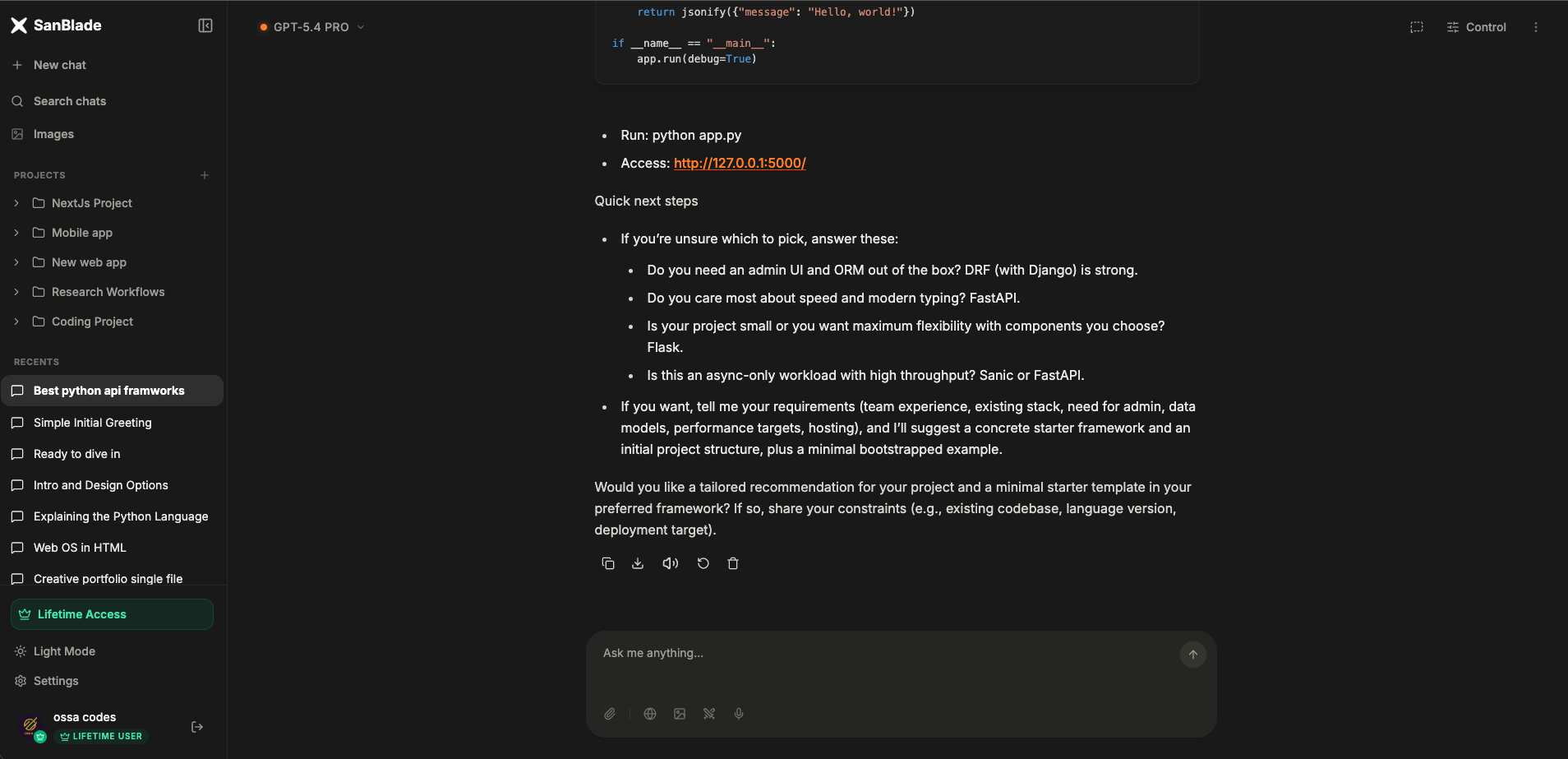Screen dimensions: 1568x759
Task: Collapse the sidebar panel
Action: point(205,25)
